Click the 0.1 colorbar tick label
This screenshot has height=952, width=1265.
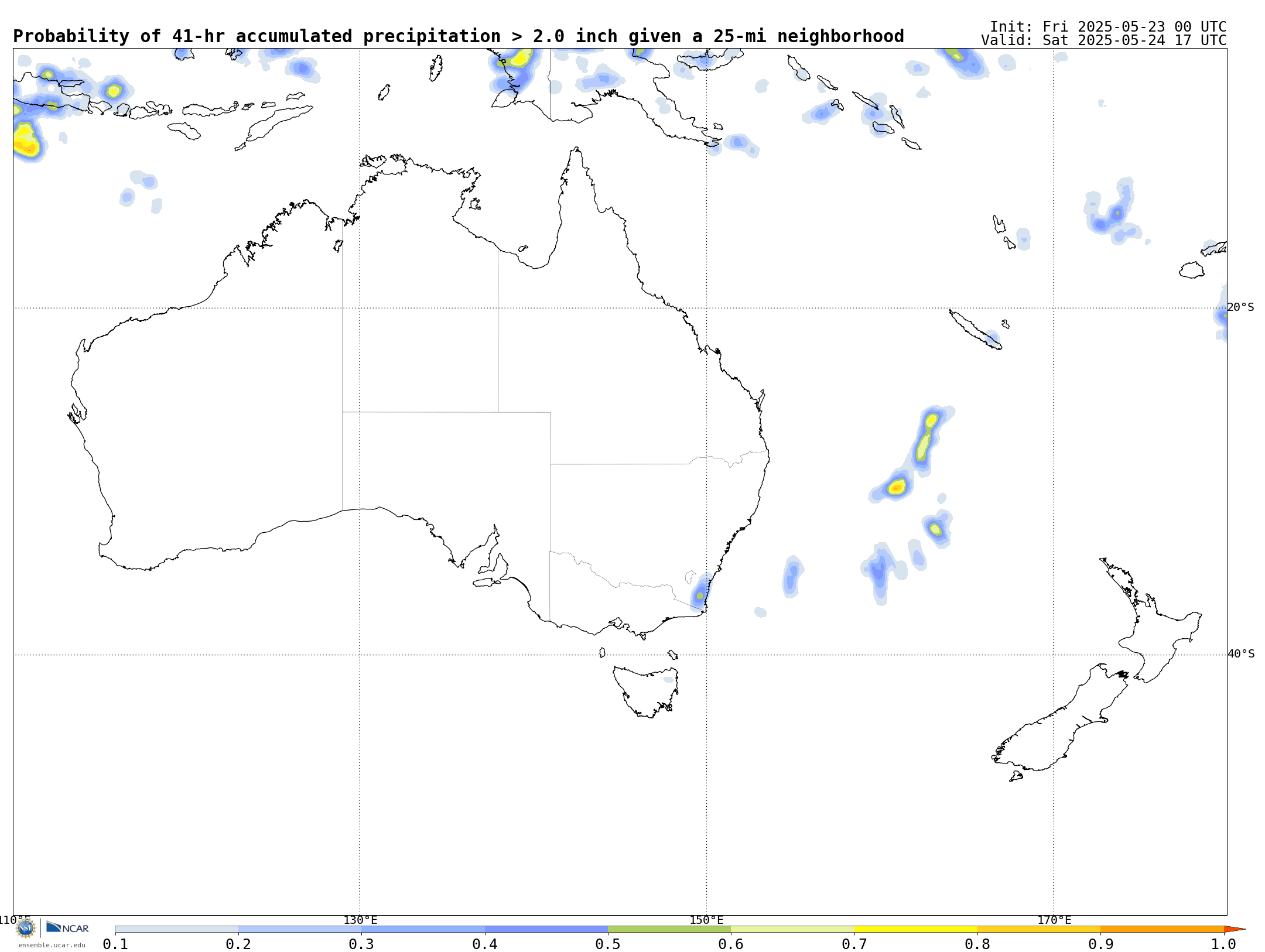pyautogui.click(x=115, y=944)
